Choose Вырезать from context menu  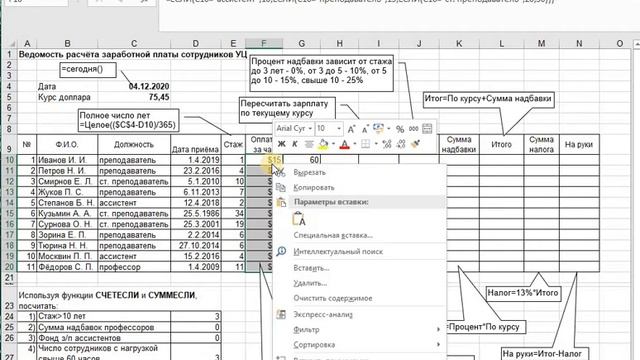[x=359, y=173]
